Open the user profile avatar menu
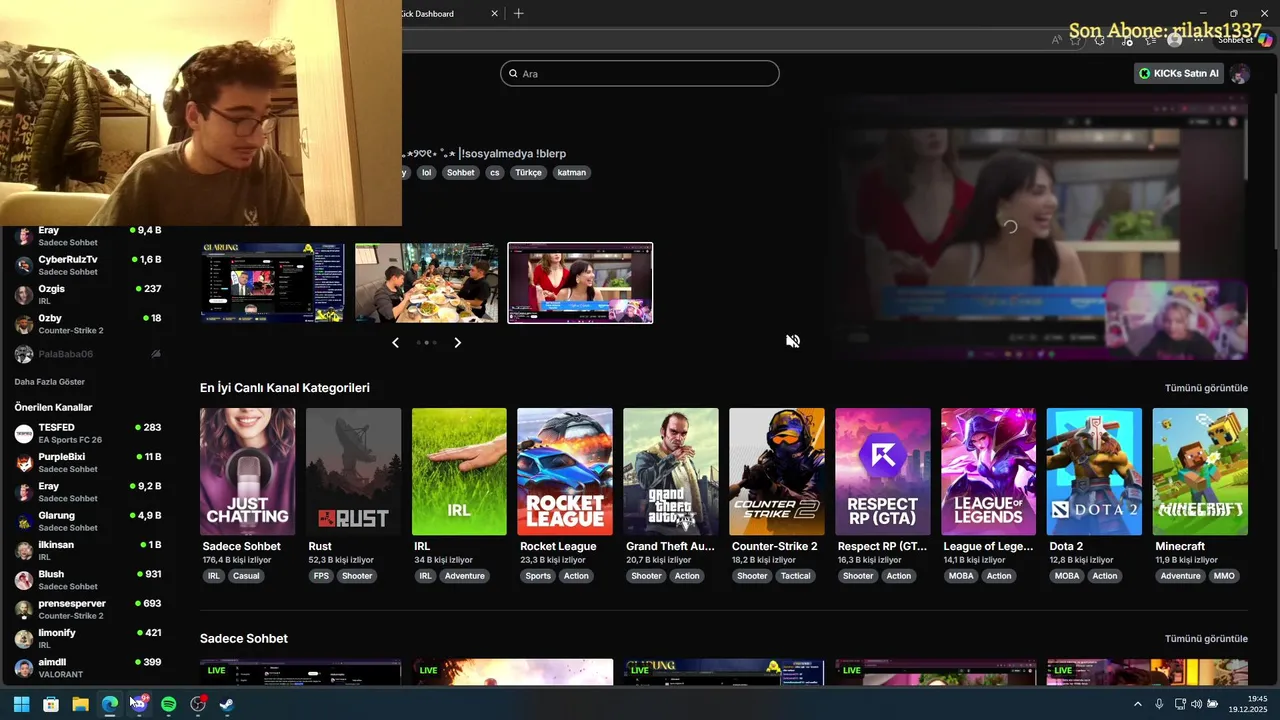 click(1240, 74)
